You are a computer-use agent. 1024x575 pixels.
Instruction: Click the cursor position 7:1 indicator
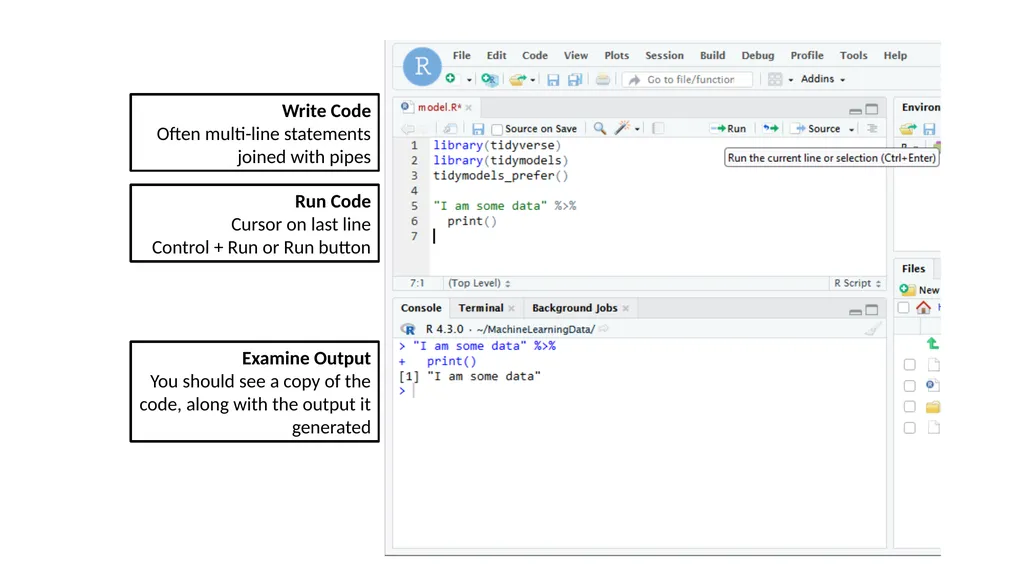[417, 283]
